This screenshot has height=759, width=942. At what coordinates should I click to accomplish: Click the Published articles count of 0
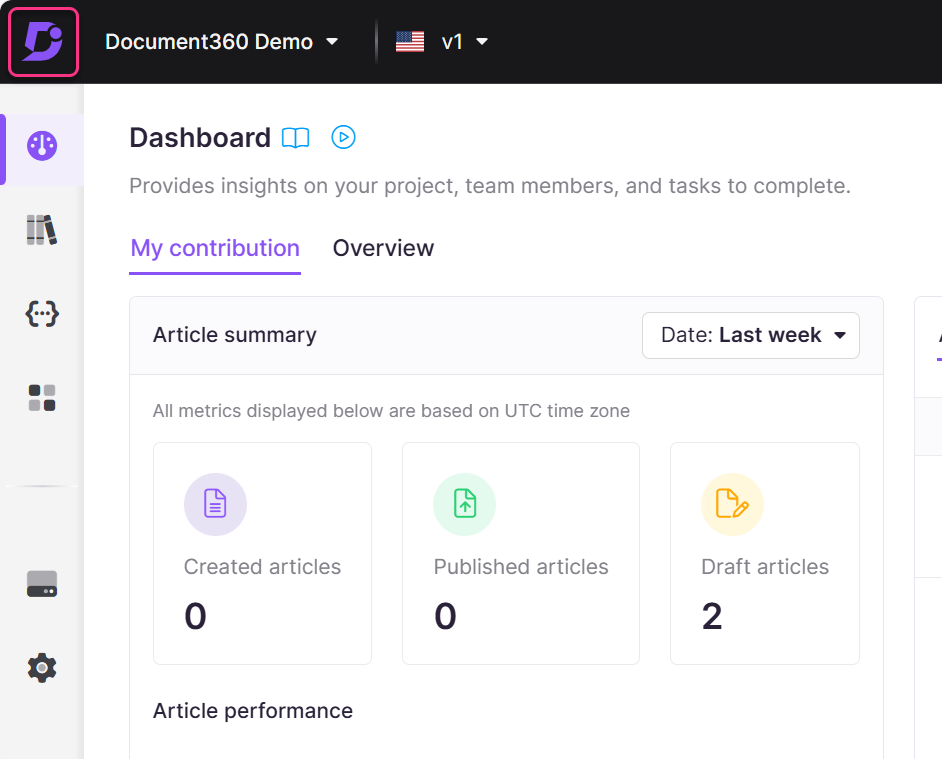445,615
